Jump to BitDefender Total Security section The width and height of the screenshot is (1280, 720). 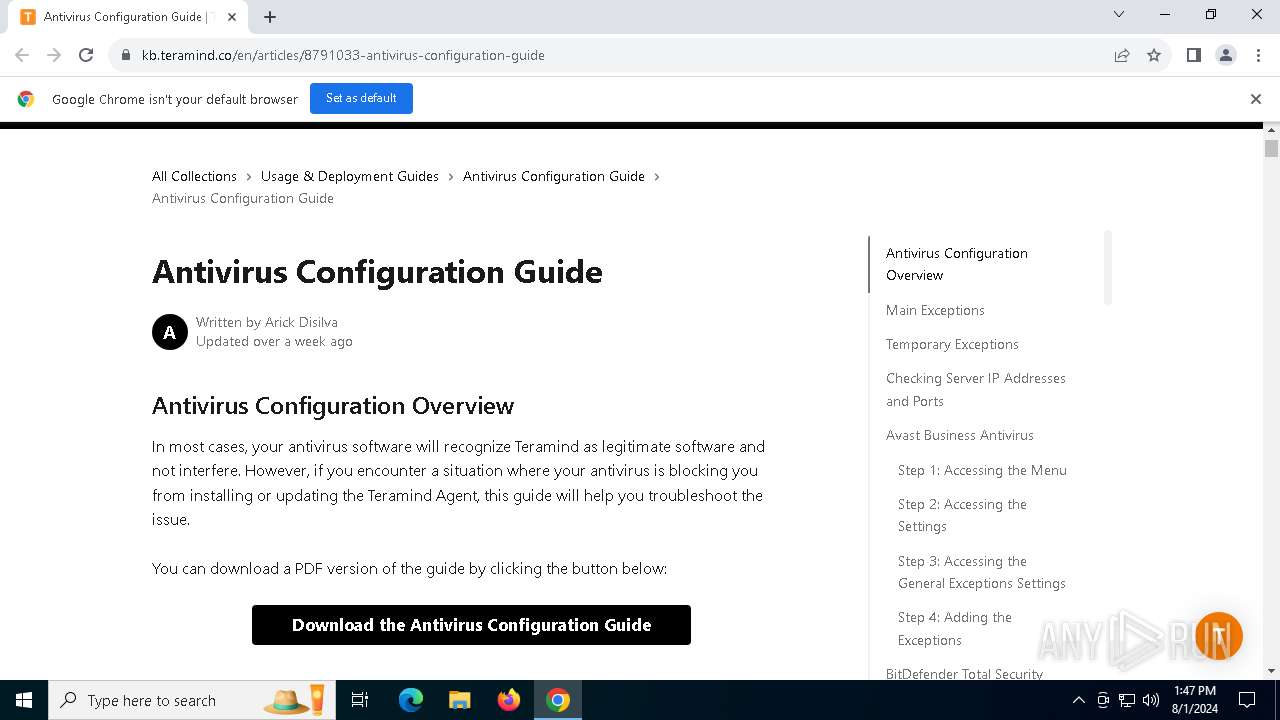pos(964,674)
